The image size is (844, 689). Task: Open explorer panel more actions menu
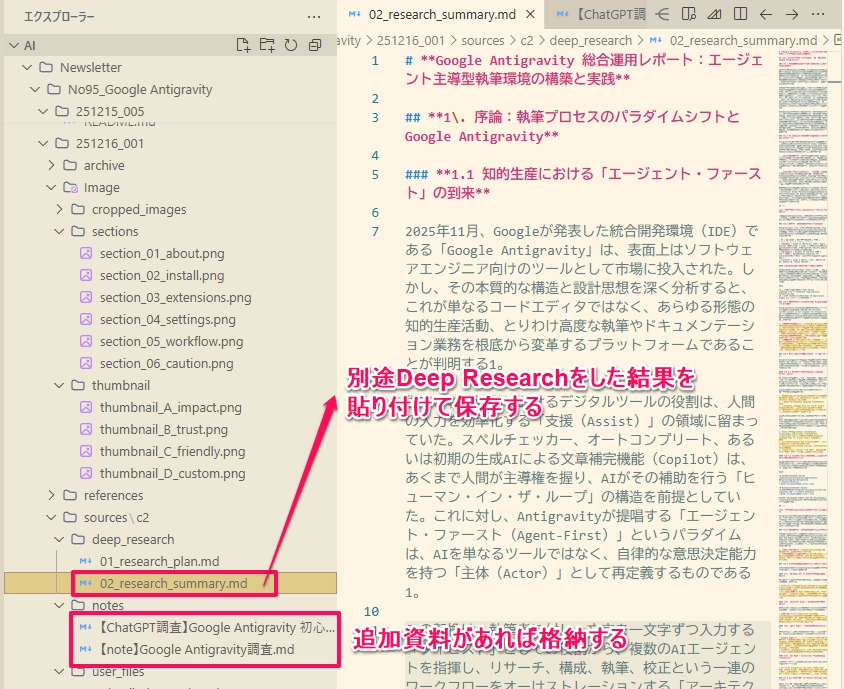pos(314,17)
